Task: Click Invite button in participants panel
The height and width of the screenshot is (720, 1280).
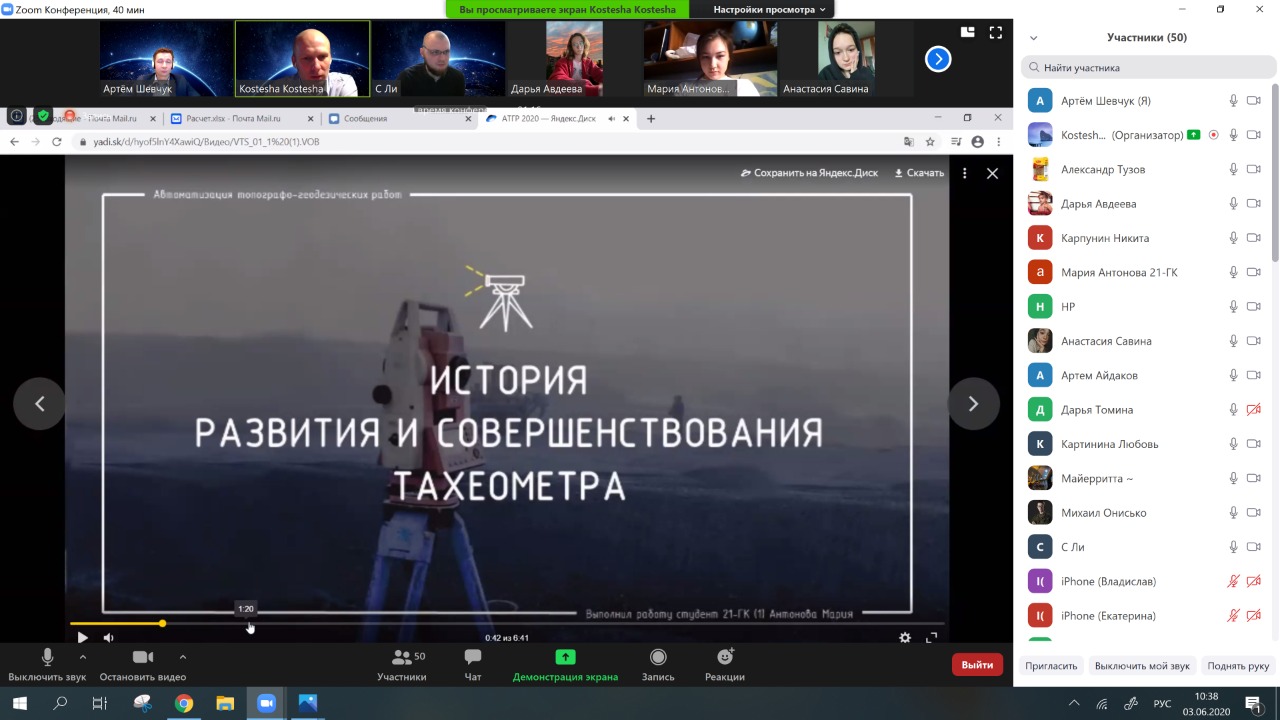Action: pos(1052,666)
